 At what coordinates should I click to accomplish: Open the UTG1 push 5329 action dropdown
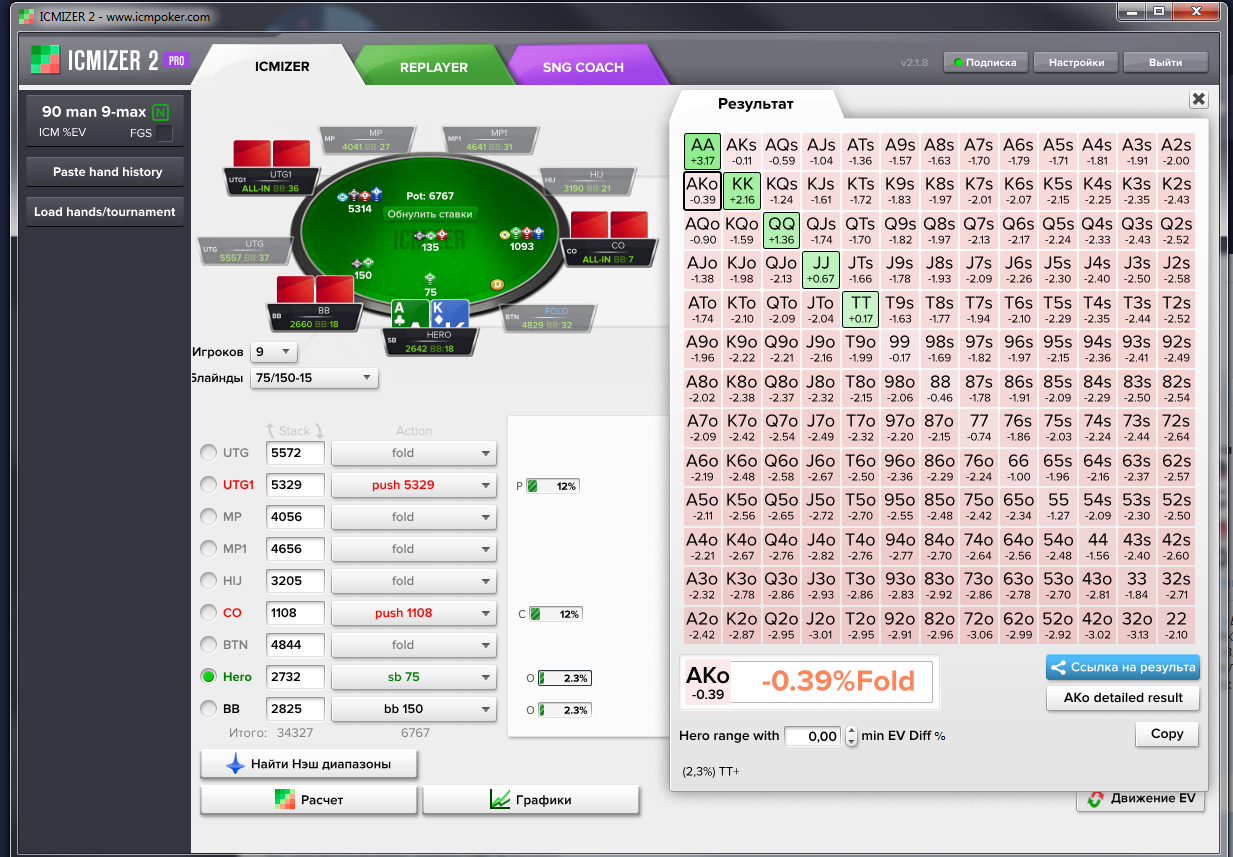pos(414,485)
